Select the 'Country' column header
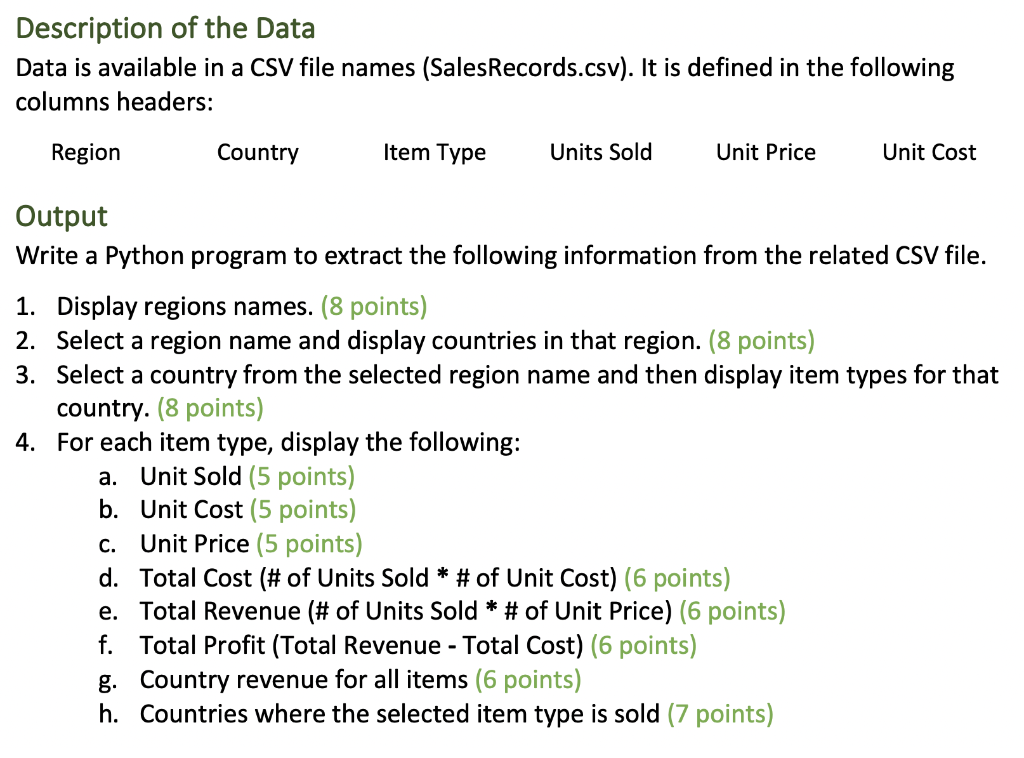1024x758 pixels. 258,153
